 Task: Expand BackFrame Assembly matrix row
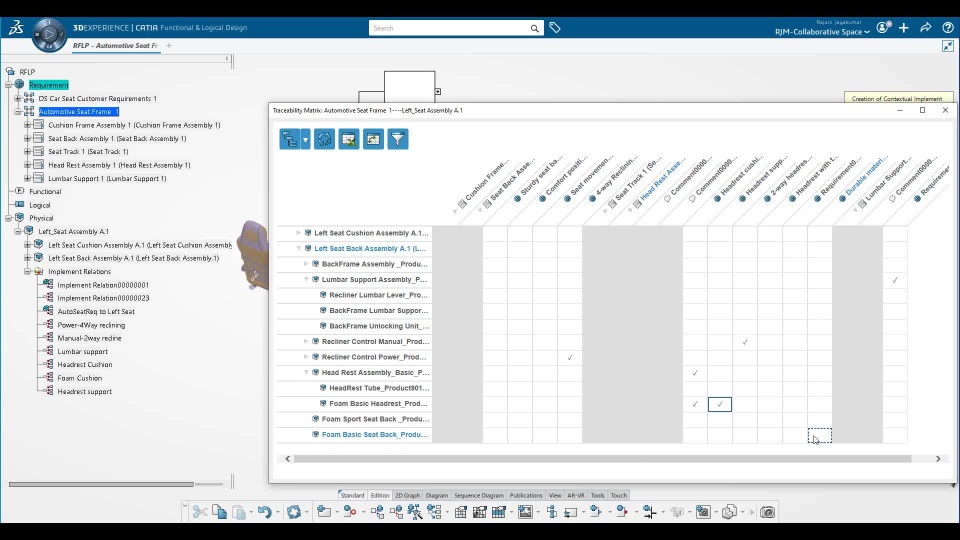coord(306,264)
